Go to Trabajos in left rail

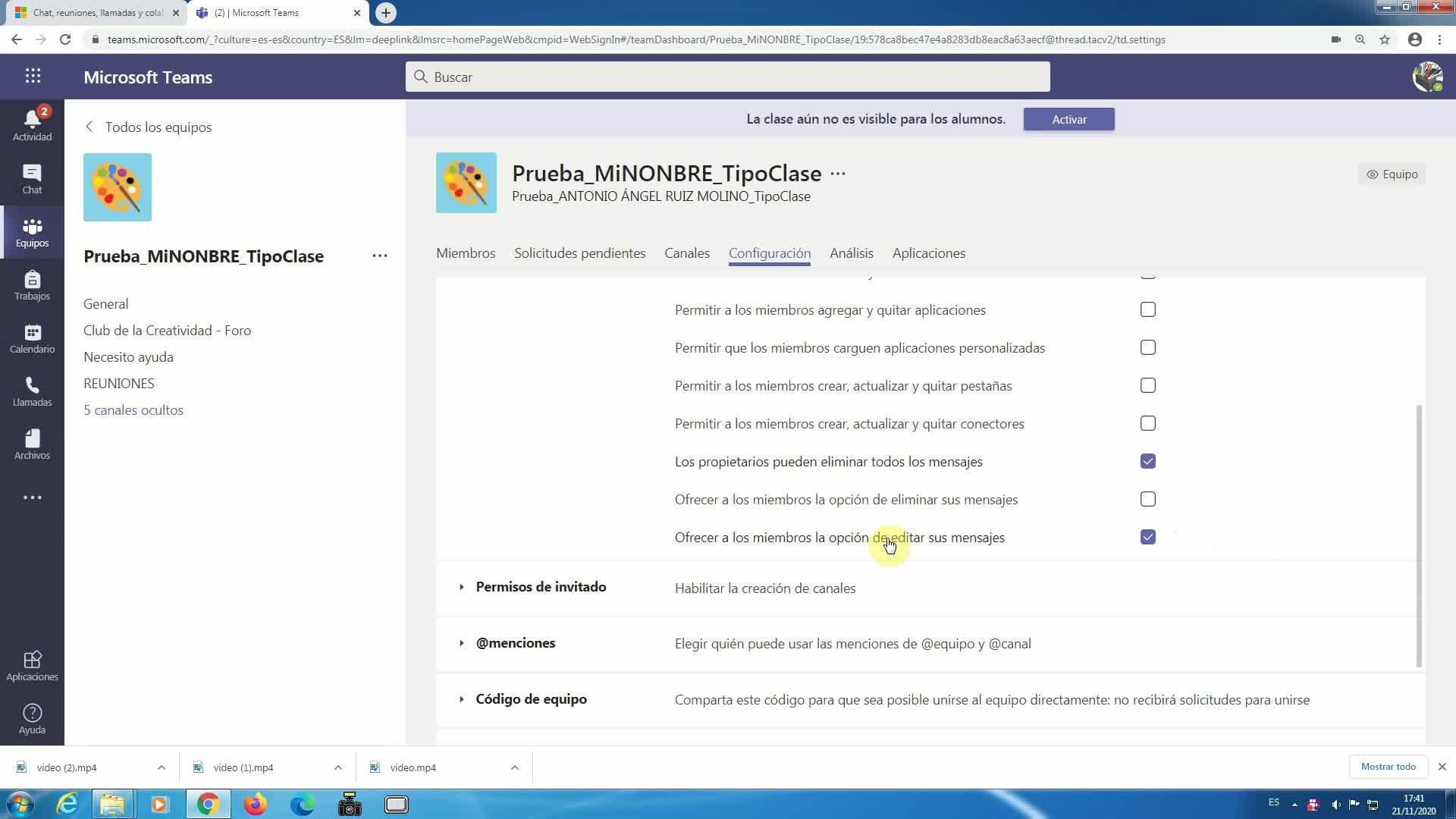click(32, 285)
